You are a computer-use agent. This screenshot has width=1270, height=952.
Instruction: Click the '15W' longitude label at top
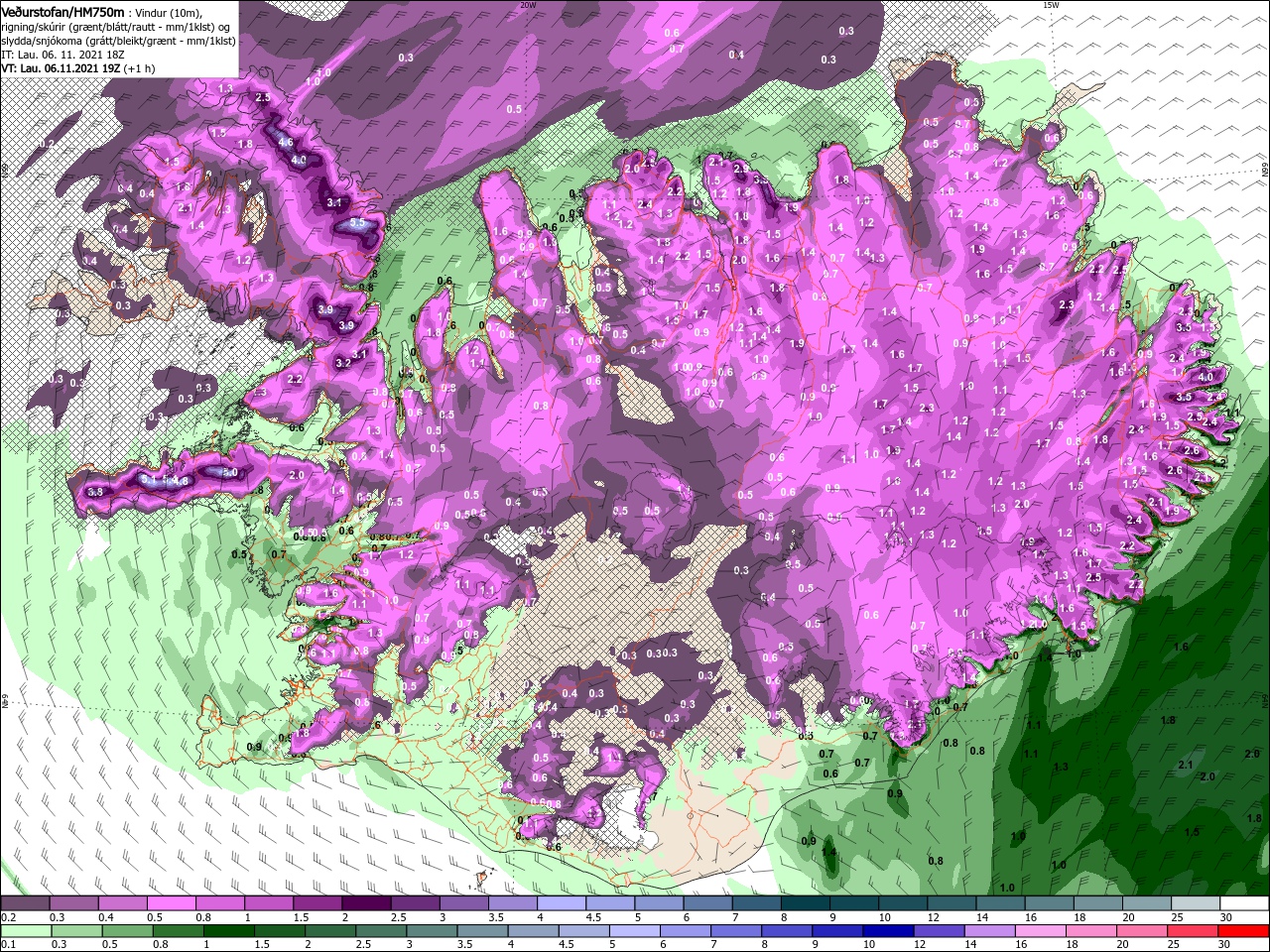[x=1051, y=5]
